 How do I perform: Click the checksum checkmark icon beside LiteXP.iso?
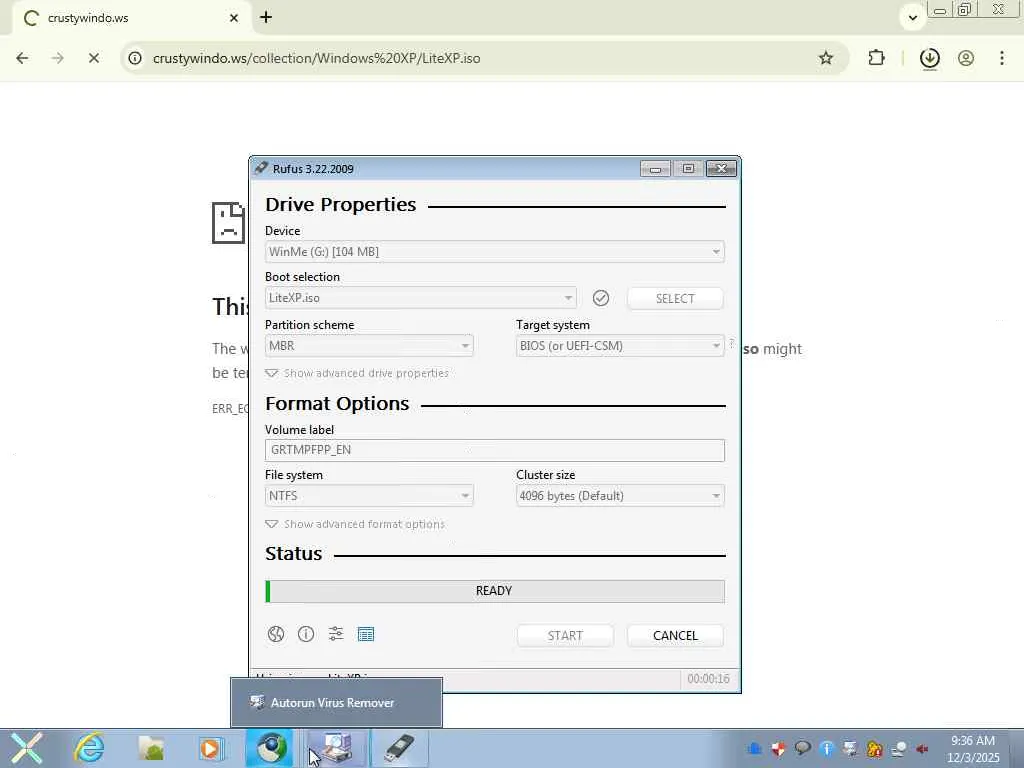[x=601, y=298]
